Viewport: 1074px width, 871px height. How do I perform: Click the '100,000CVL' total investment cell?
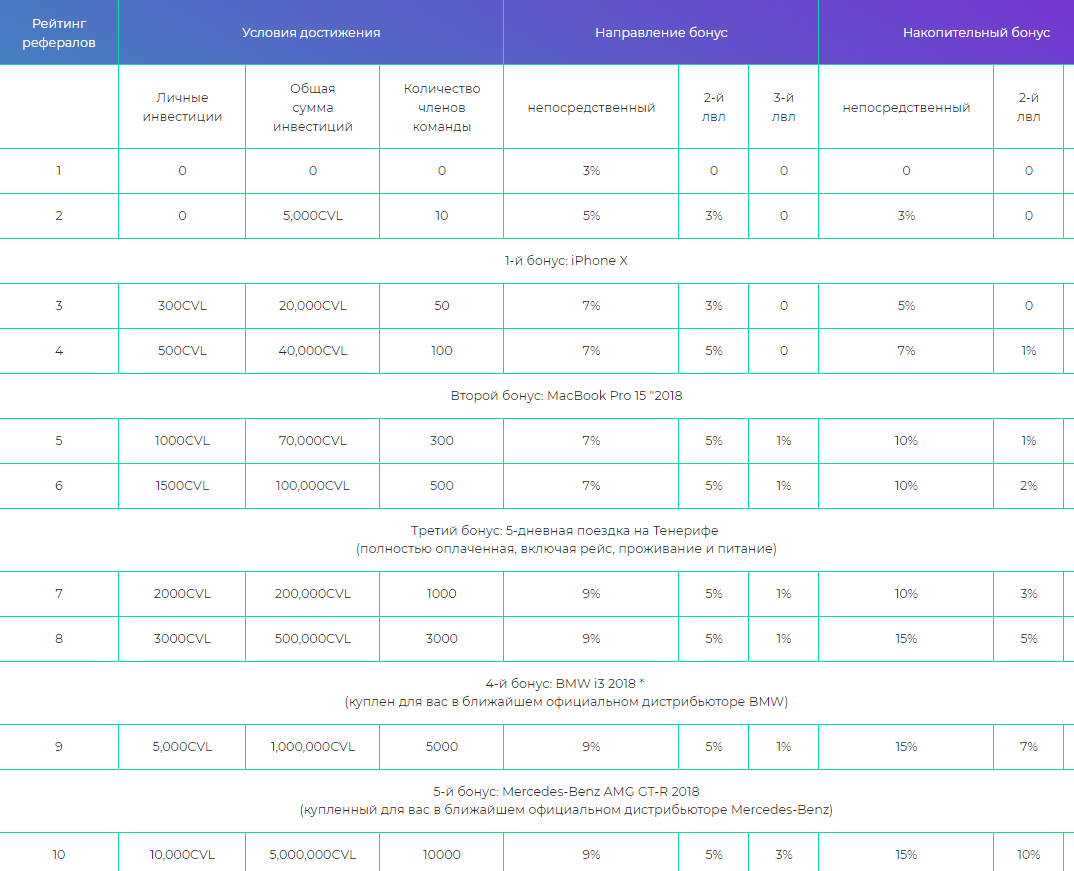(312, 485)
